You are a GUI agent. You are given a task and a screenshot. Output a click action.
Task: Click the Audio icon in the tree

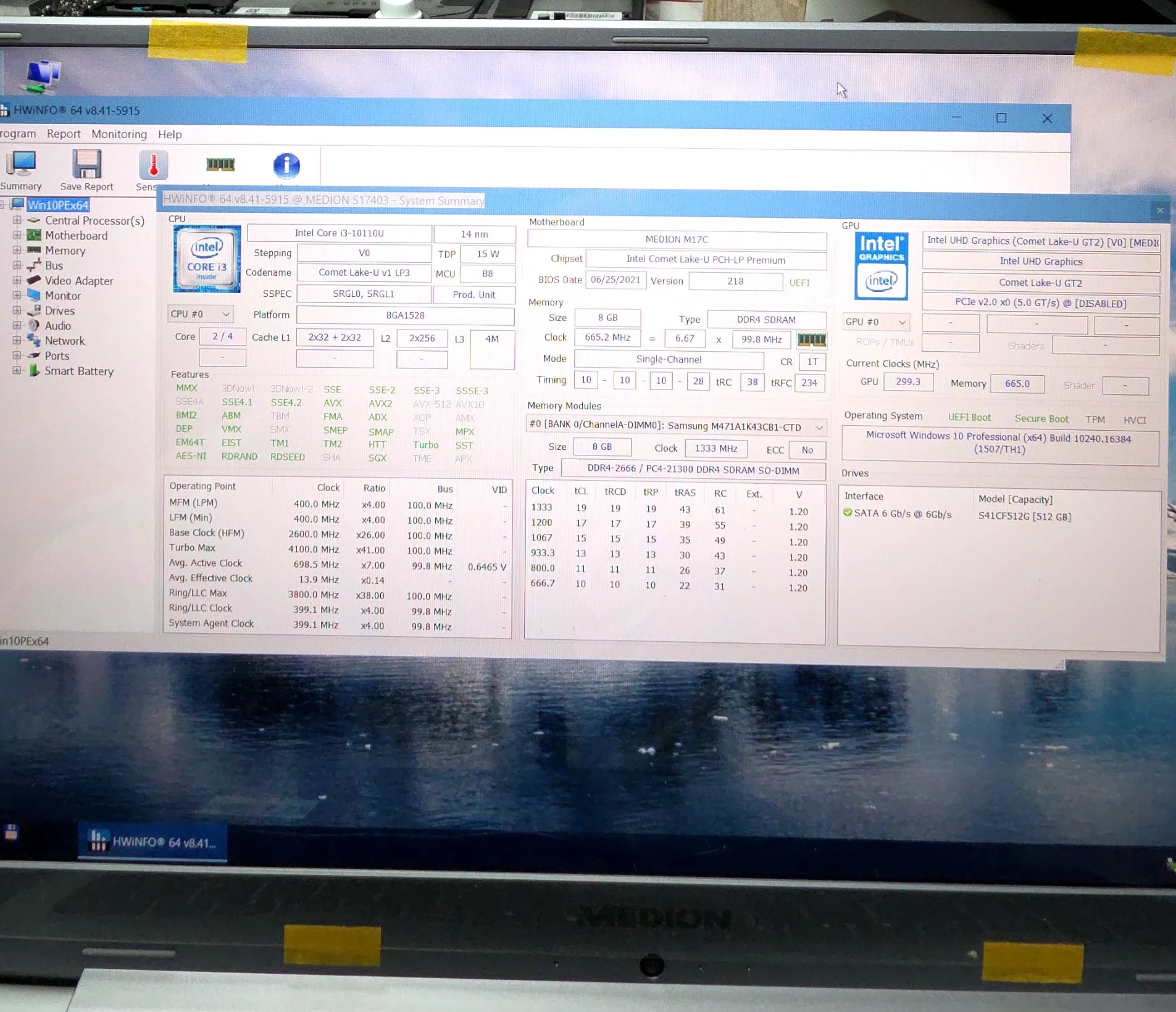pyautogui.click(x=34, y=325)
